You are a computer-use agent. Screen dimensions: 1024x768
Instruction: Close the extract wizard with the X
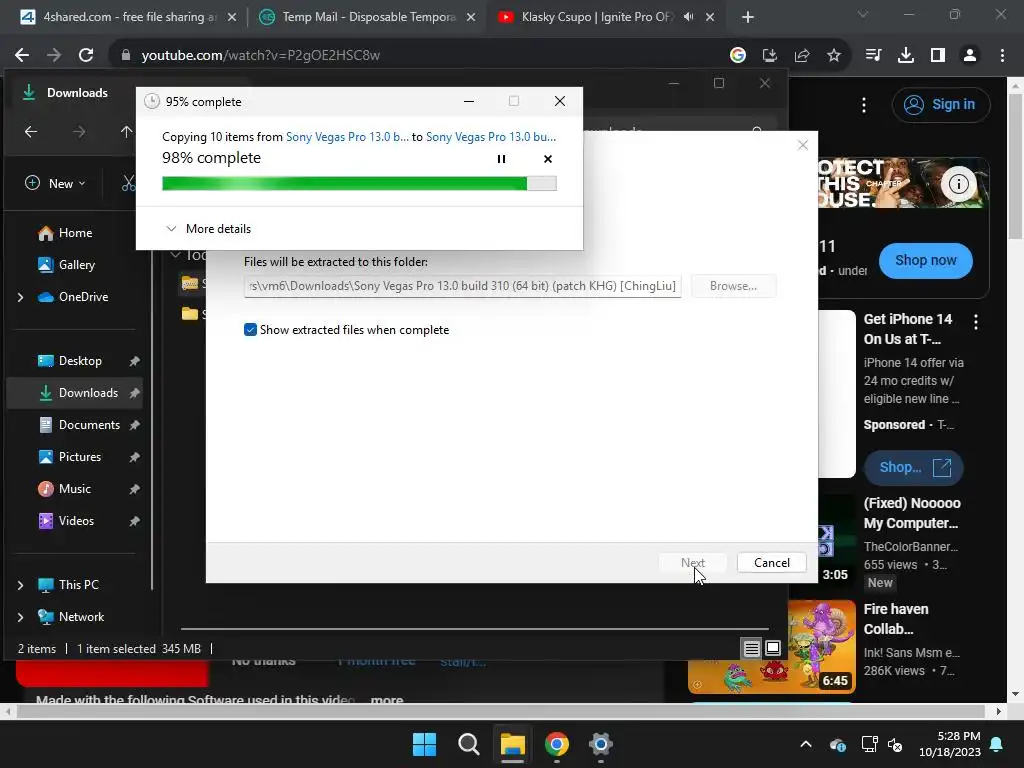[803, 145]
